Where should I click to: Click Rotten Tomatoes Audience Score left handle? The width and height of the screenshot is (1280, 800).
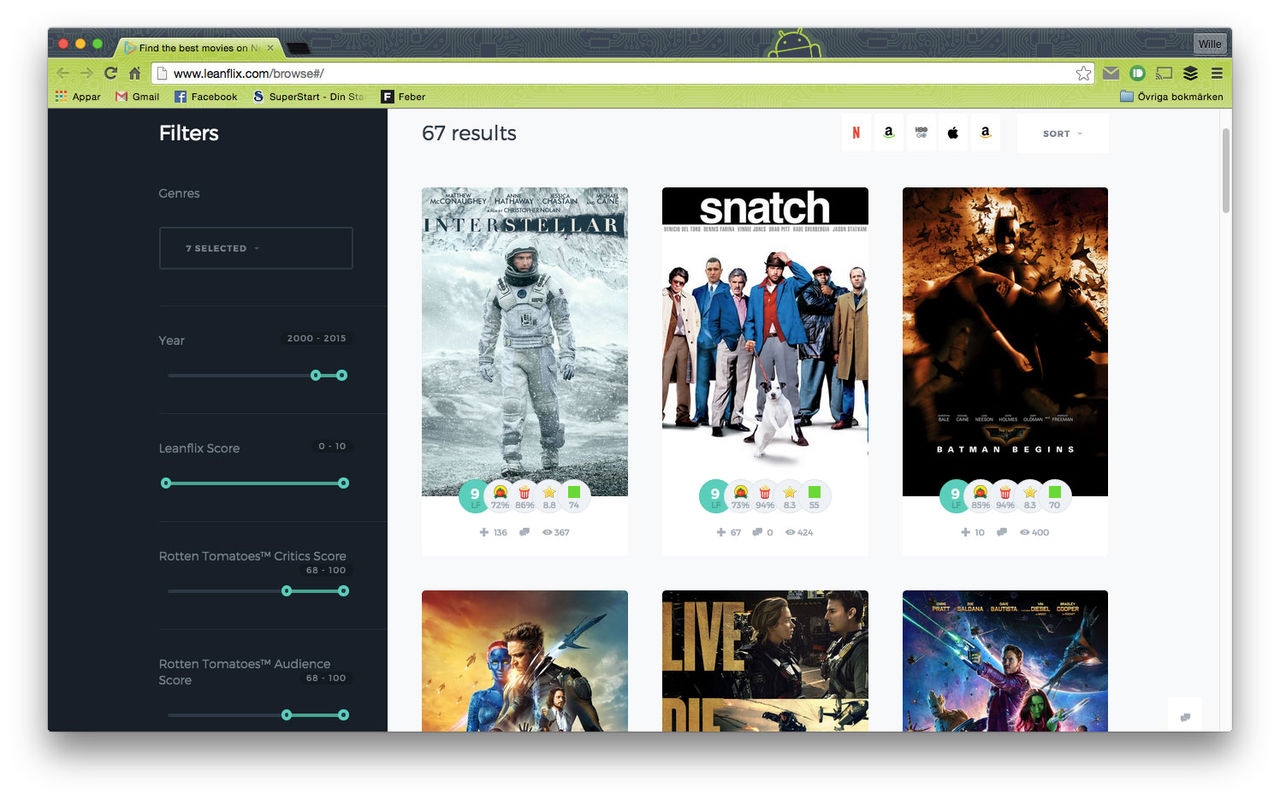point(287,715)
